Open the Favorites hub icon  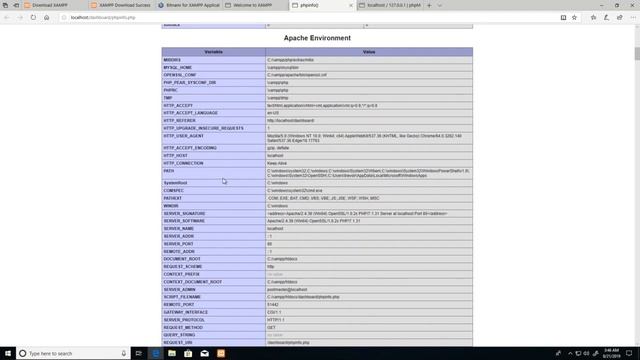point(593,18)
